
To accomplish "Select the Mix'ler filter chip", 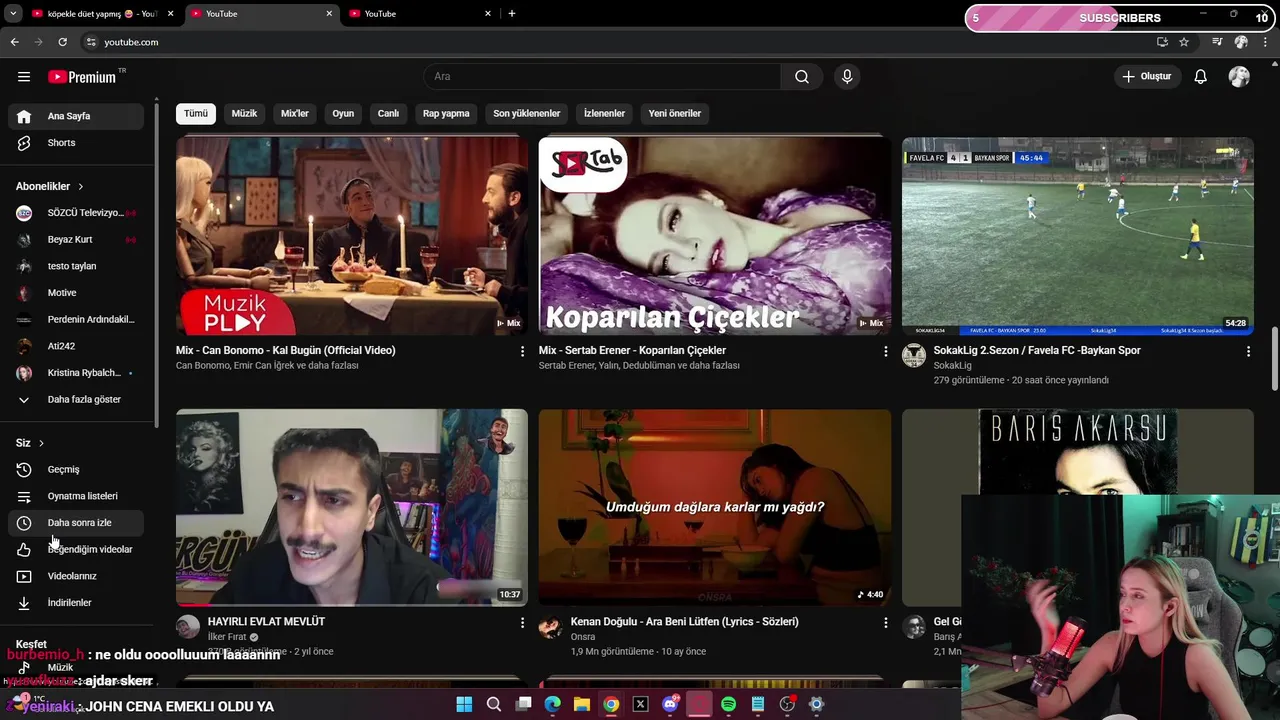I will coord(295,114).
